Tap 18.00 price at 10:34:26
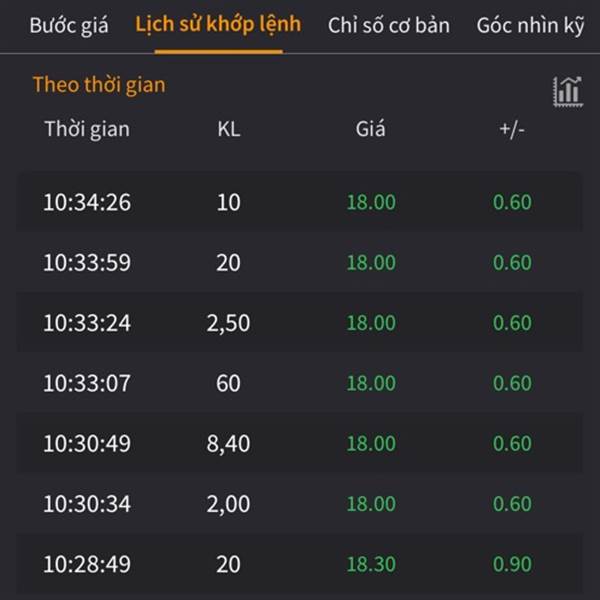This screenshot has height=600, width=600. coord(371,202)
